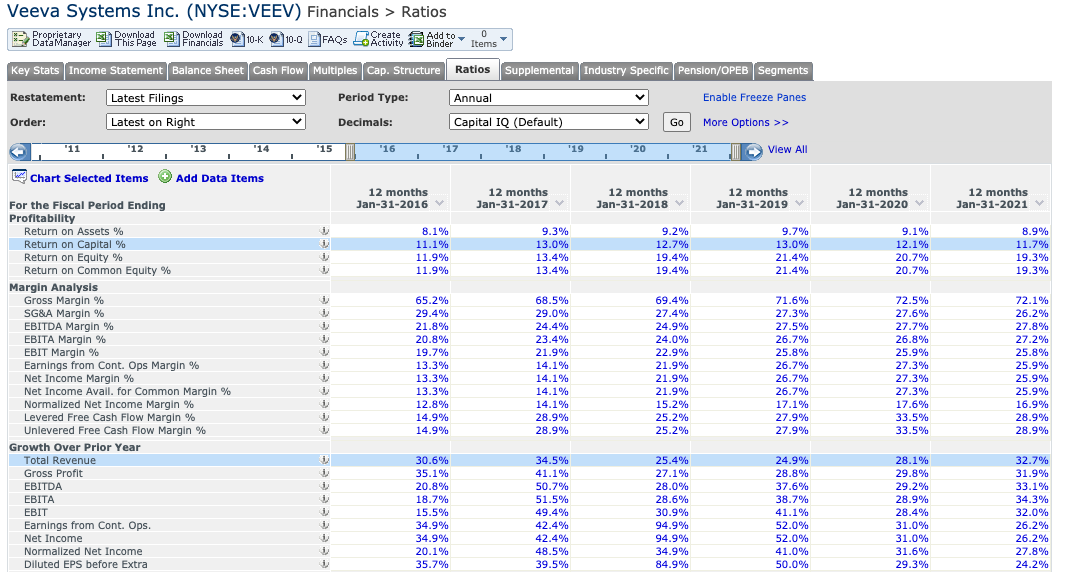Expand Jan-31-2016 column options arrow
1065x572 pixels.
point(439,204)
